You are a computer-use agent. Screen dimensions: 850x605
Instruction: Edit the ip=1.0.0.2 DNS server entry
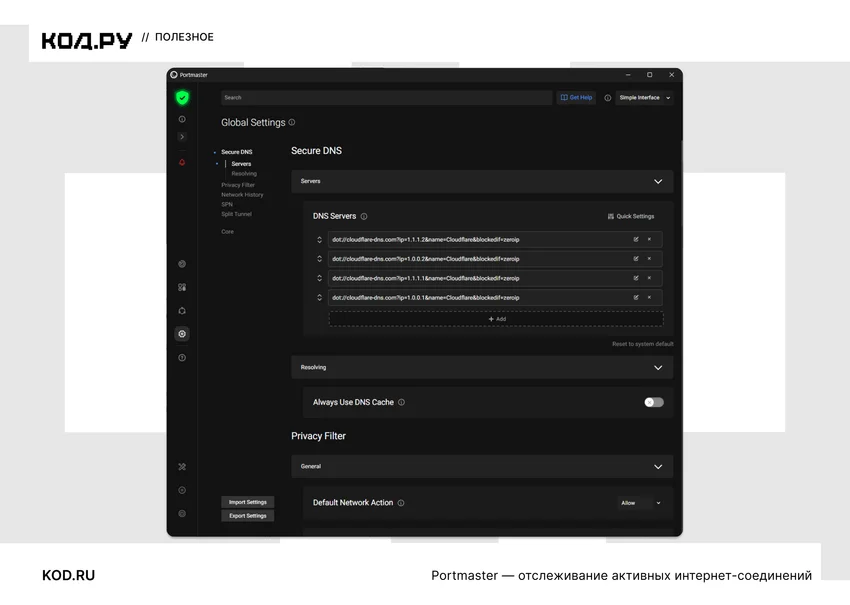[x=636, y=259]
